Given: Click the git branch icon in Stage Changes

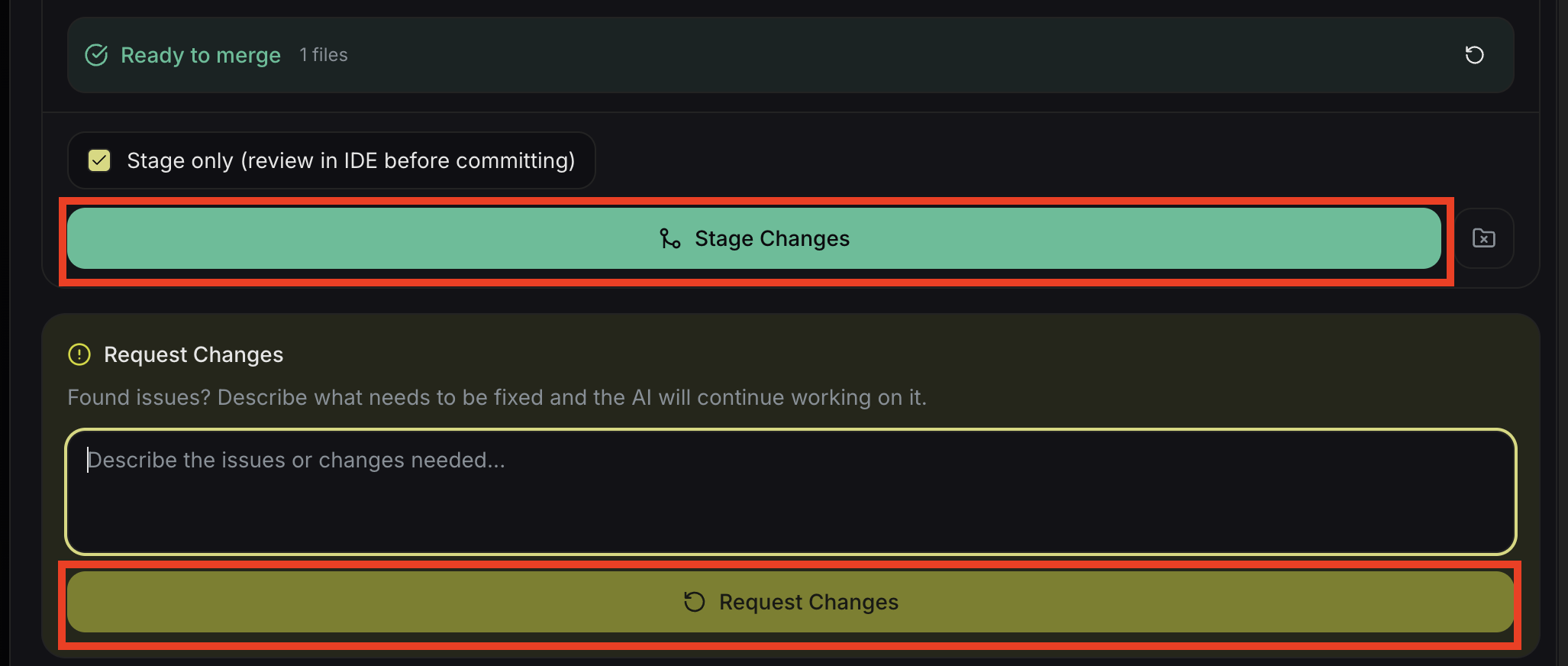Looking at the screenshot, I should coord(669,239).
